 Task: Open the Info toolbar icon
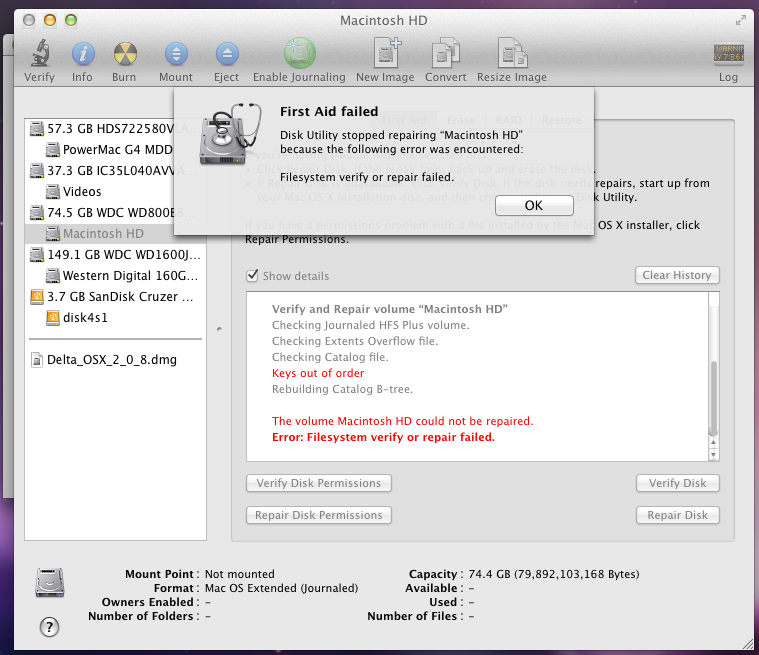[x=83, y=53]
